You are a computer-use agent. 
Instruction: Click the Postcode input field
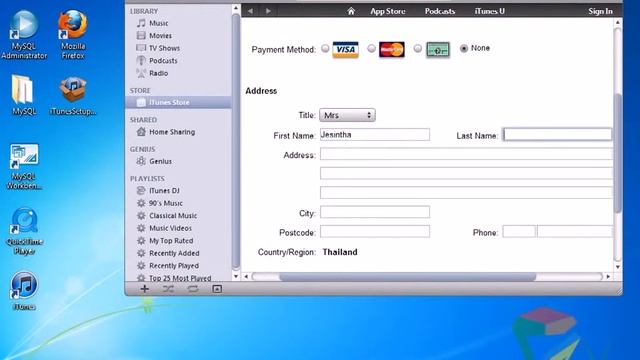pyautogui.click(x=375, y=231)
